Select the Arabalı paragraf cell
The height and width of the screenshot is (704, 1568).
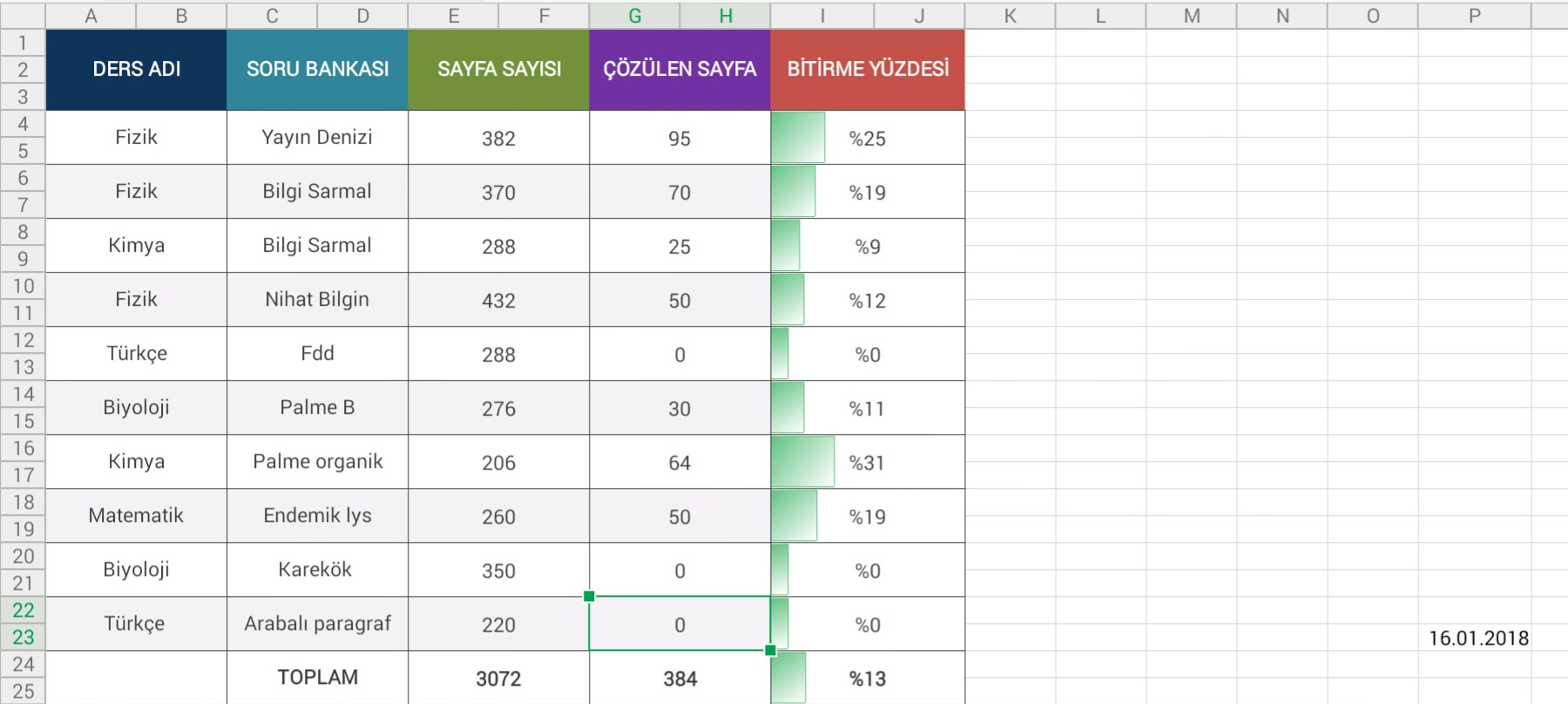coord(317,624)
